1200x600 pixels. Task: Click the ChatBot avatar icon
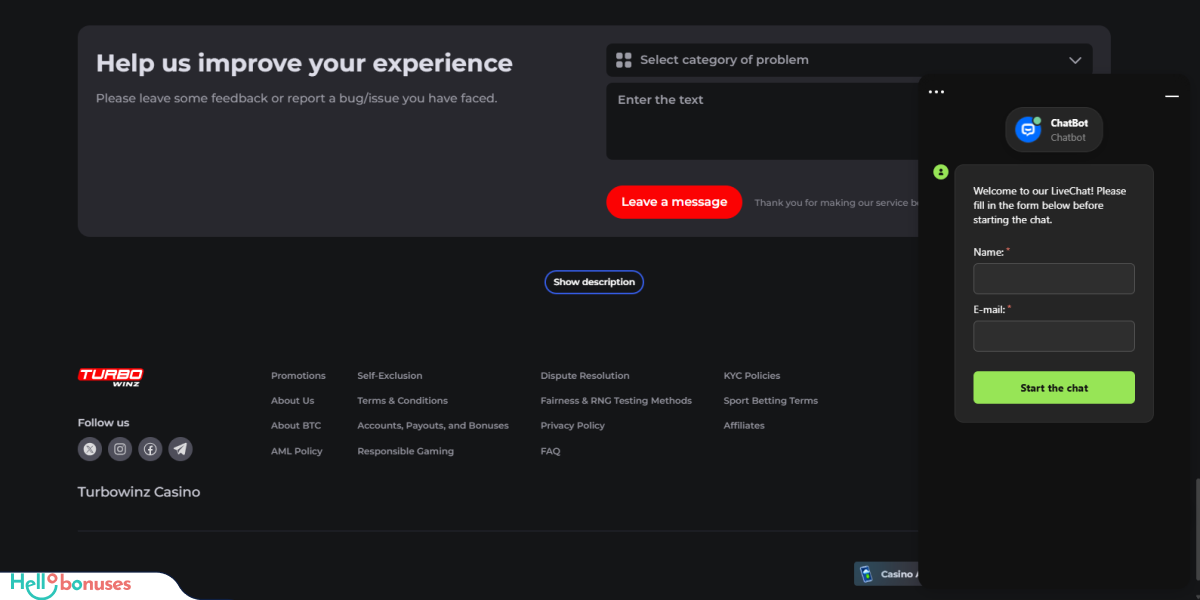click(x=1028, y=129)
